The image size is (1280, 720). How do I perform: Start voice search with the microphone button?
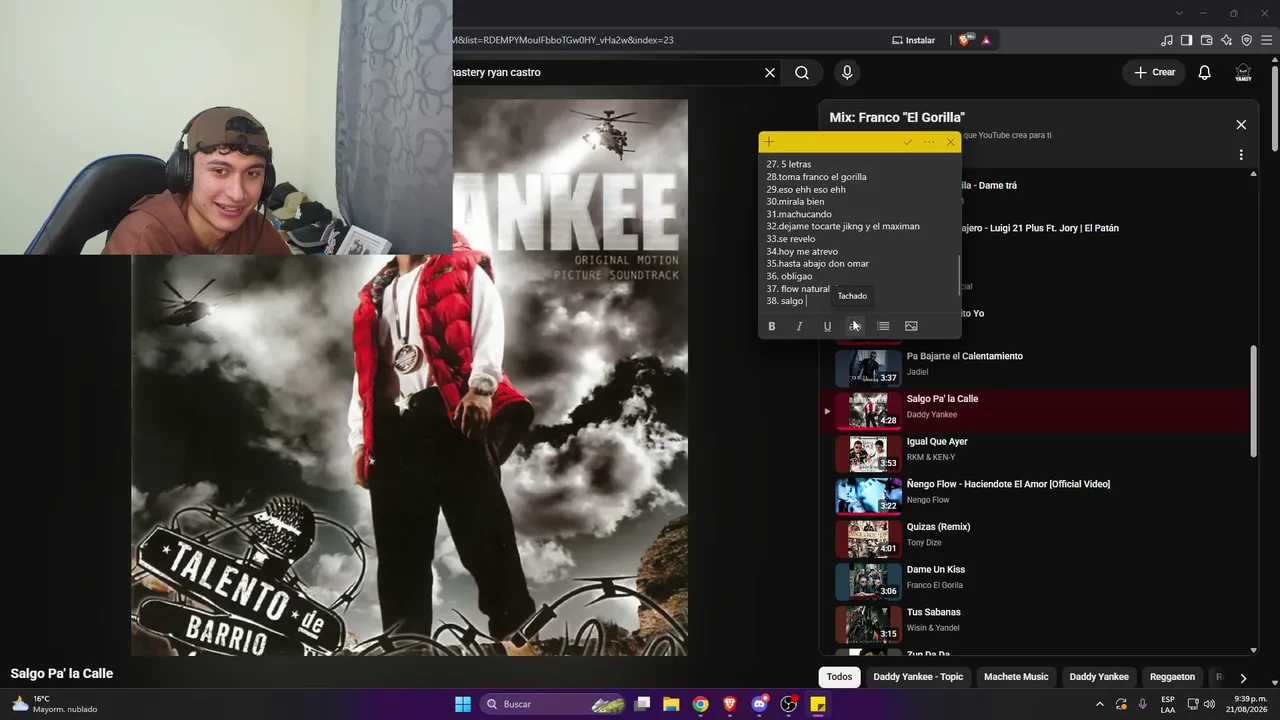tap(847, 72)
